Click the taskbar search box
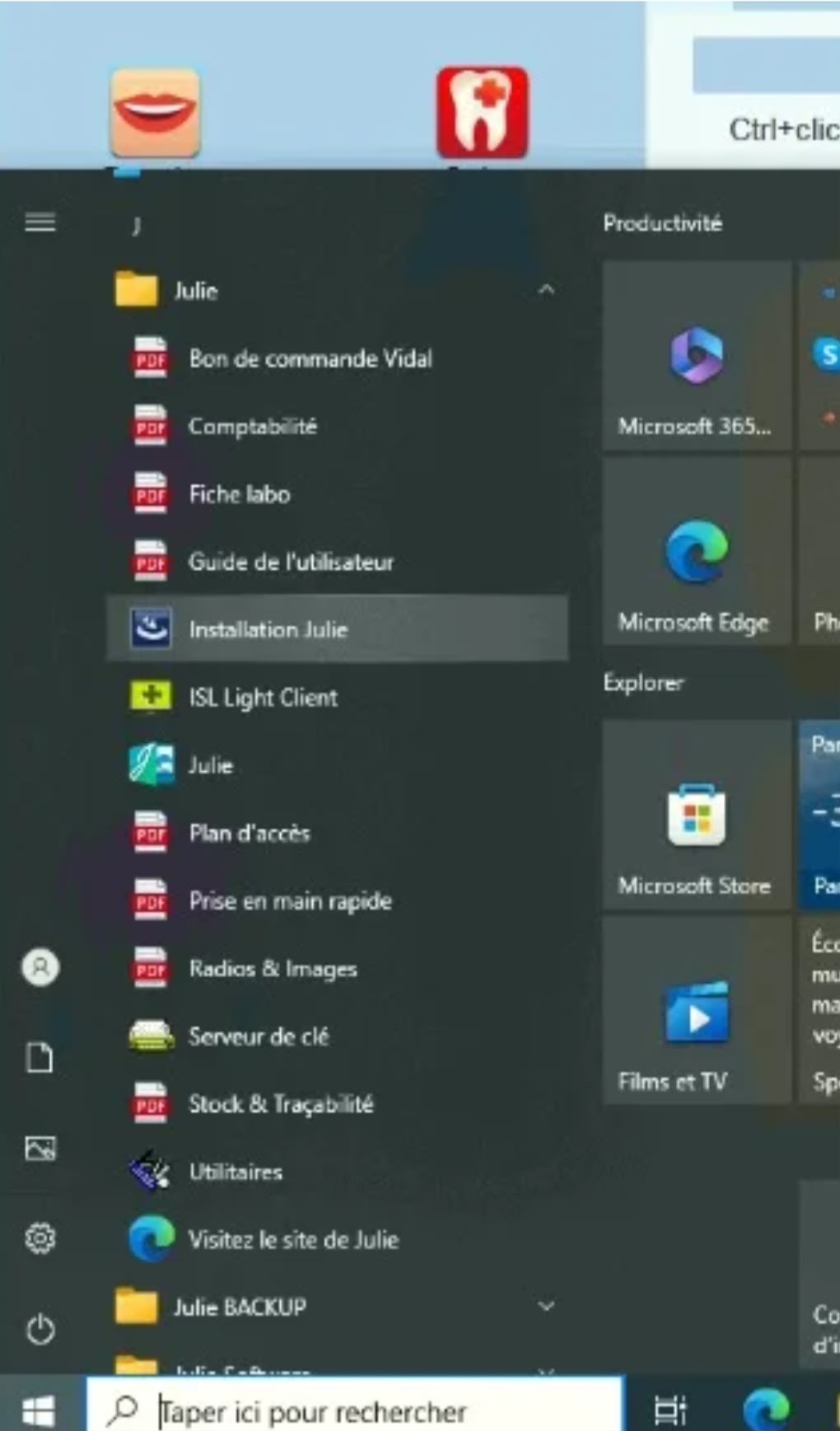 (354, 1411)
